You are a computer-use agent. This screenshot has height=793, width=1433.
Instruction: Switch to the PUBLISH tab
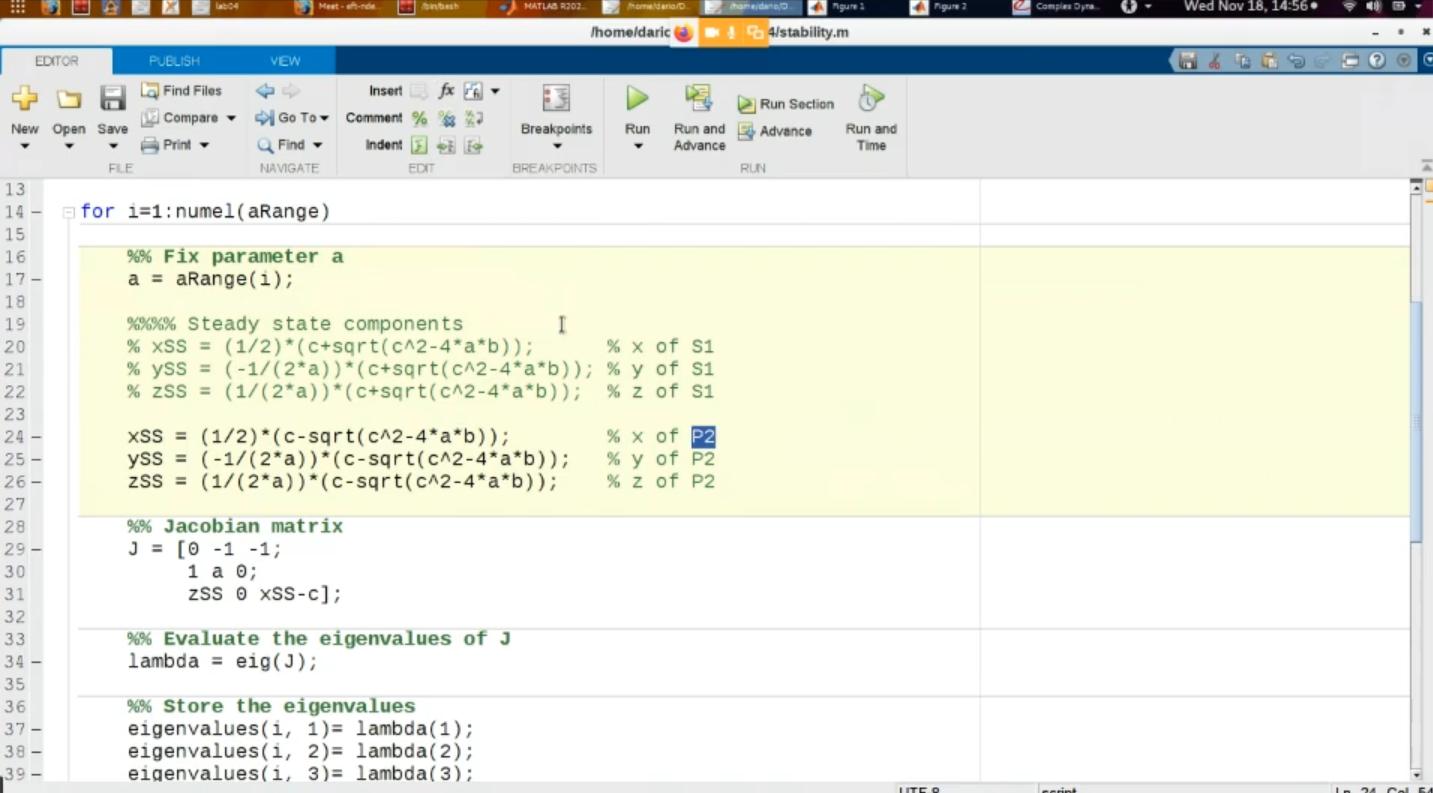pos(174,61)
